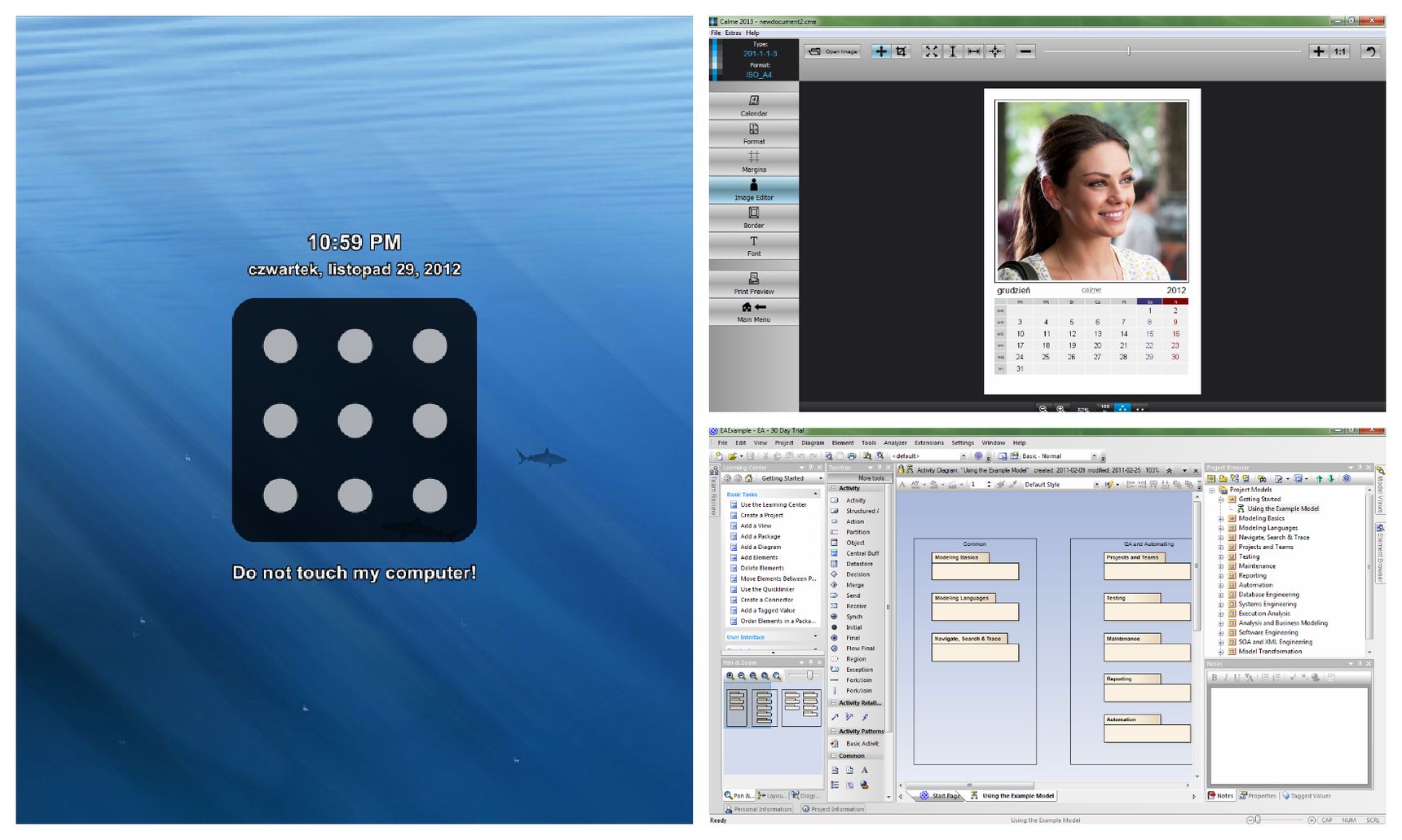Click the Open Image button in Calme
The height and width of the screenshot is (840, 1402).
834,51
